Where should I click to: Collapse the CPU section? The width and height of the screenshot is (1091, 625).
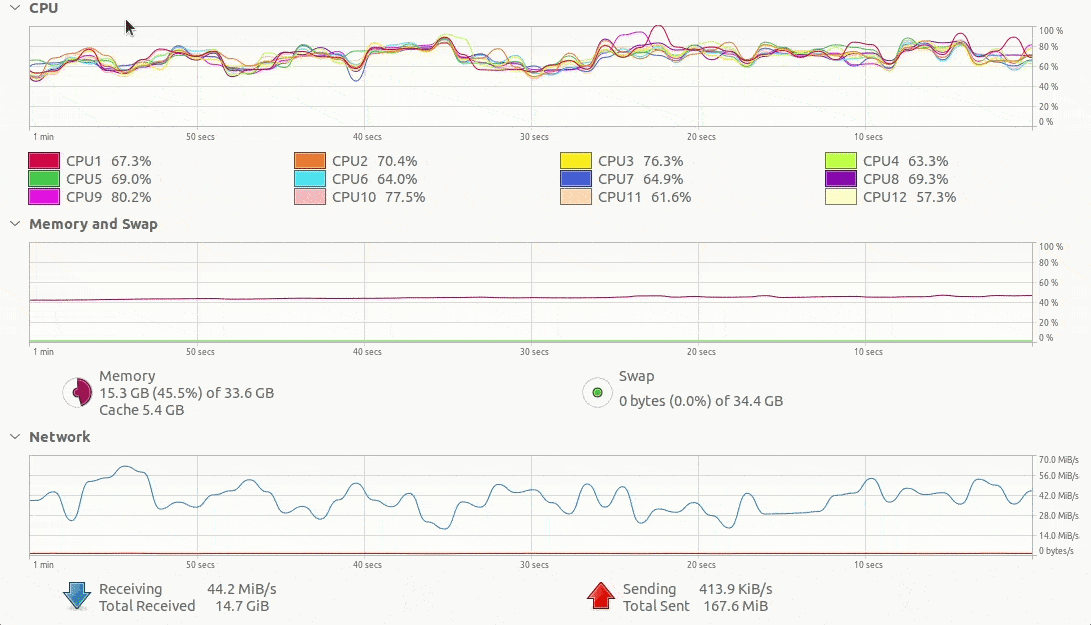(14, 8)
